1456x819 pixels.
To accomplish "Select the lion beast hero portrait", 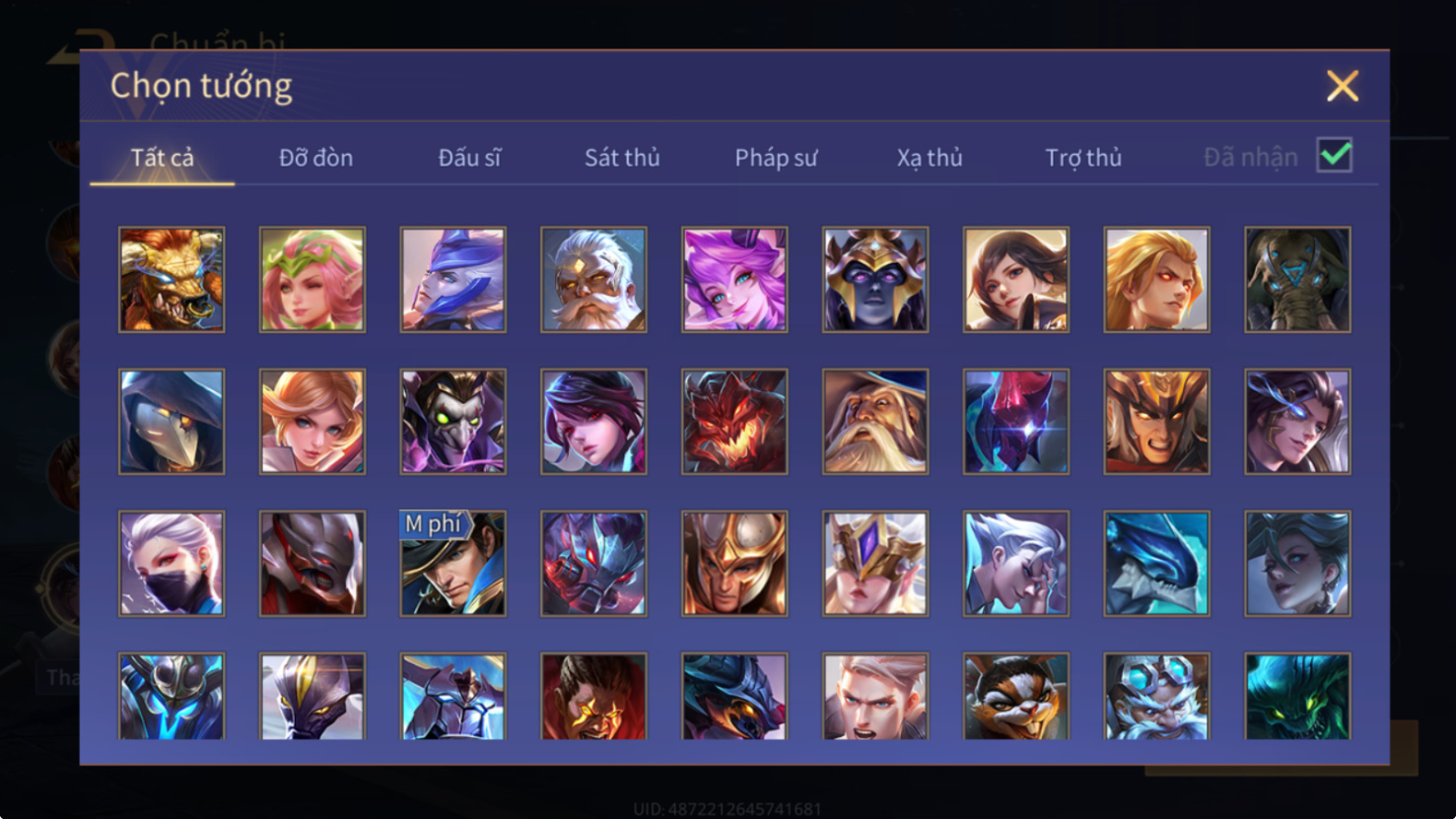I will (172, 280).
